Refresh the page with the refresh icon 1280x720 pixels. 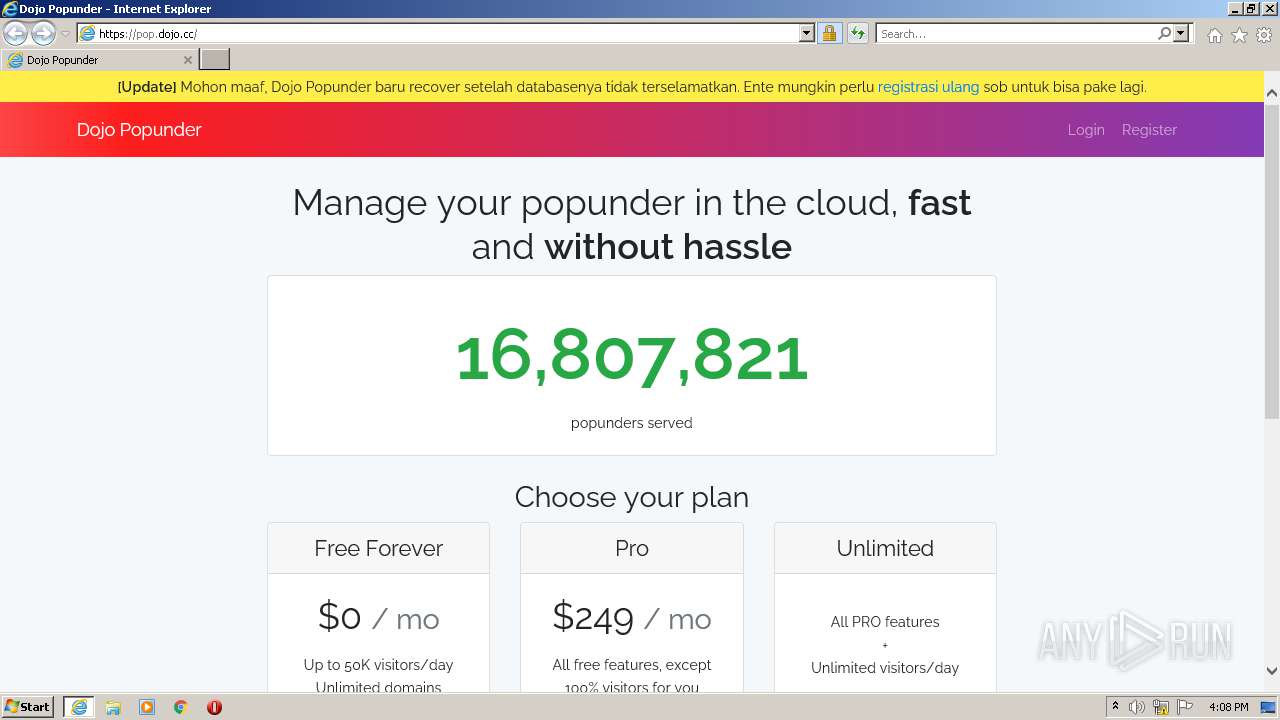coord(858,33)
